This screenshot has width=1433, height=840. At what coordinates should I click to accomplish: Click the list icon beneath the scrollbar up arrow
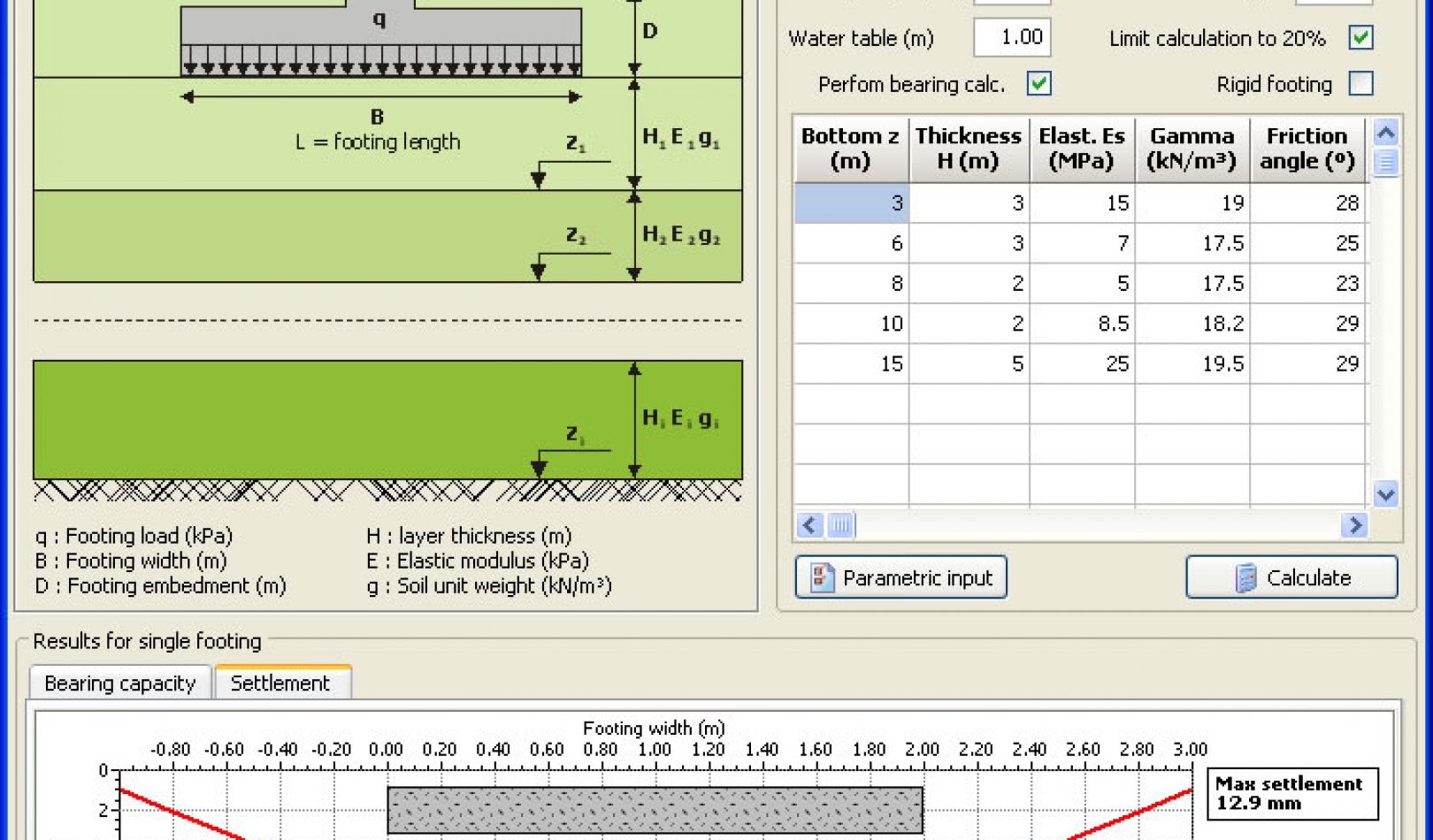tap(1384, 162)
